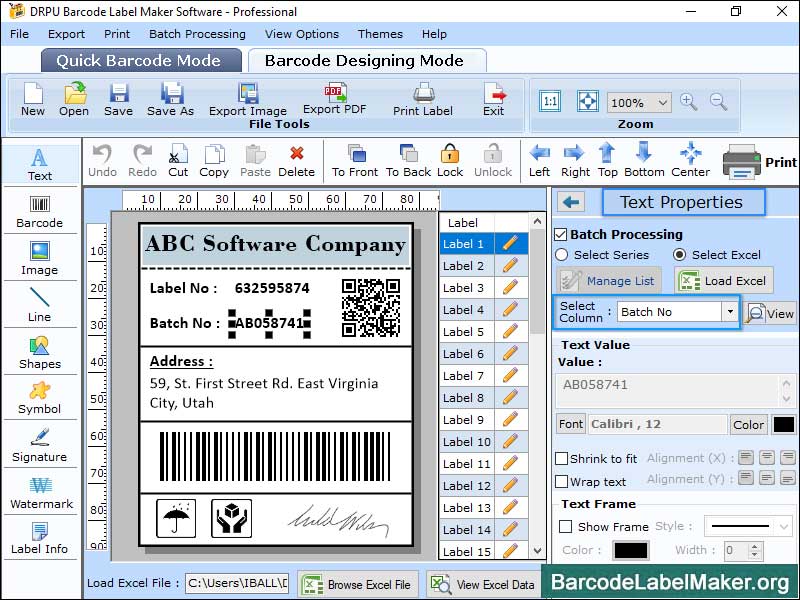Change the Text Frame color swatch
Image resolution: width=800 pixels, height=600 pixels.
[633, 549]
